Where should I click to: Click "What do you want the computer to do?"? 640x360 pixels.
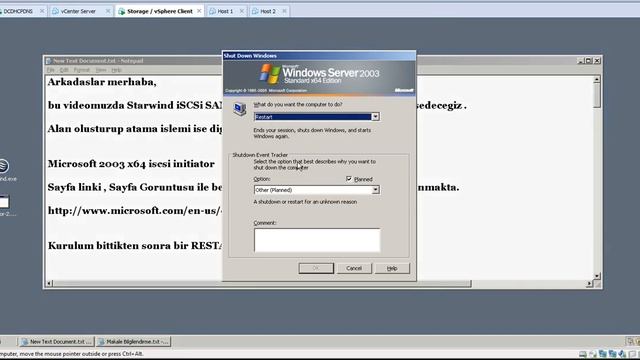pos(298,104)
